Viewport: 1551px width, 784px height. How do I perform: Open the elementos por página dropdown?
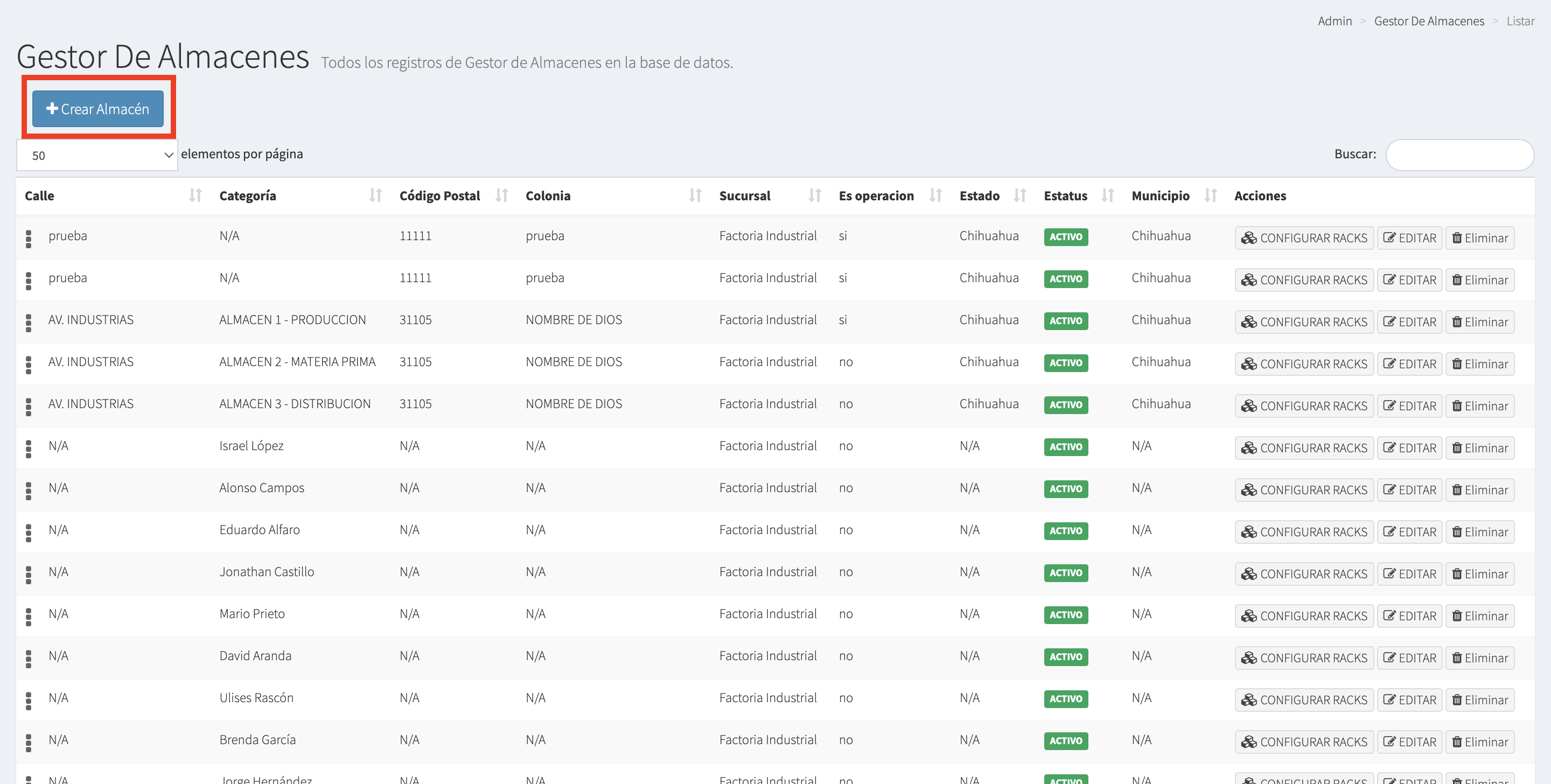coord(97,156)
